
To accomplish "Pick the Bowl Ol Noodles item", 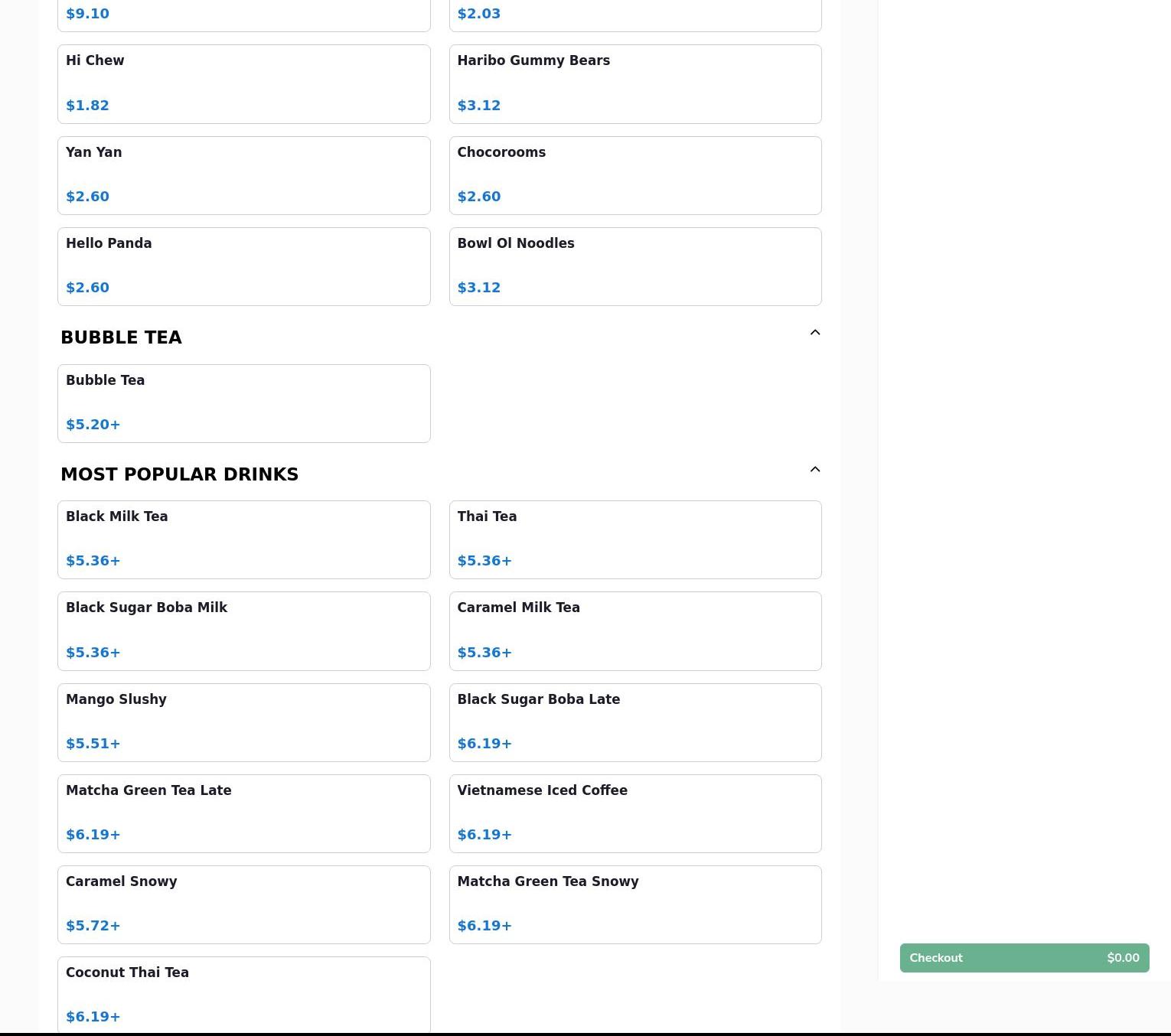I will 634,266.
